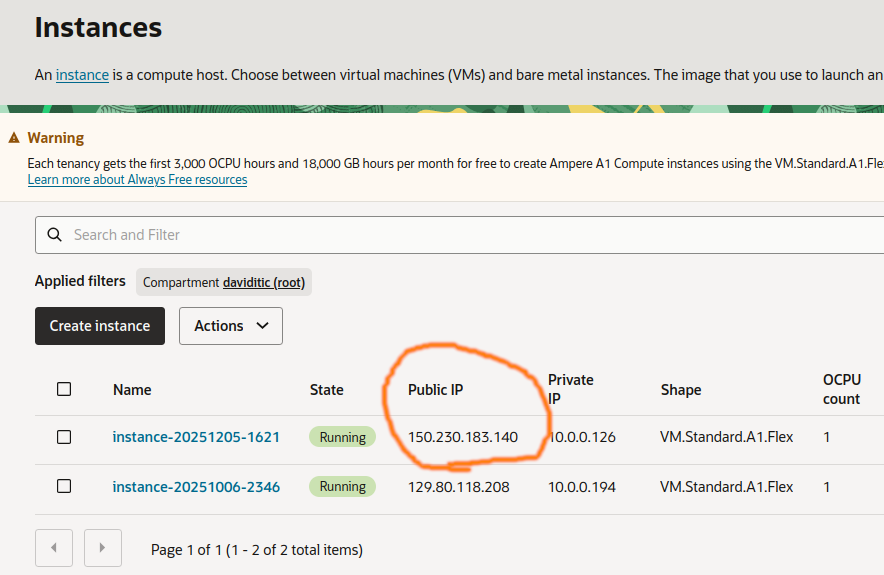The width and height of the screenshot is (884, 575).
Task: Open the Compartment daviditic (root) filter
Action: coord(224,282)
